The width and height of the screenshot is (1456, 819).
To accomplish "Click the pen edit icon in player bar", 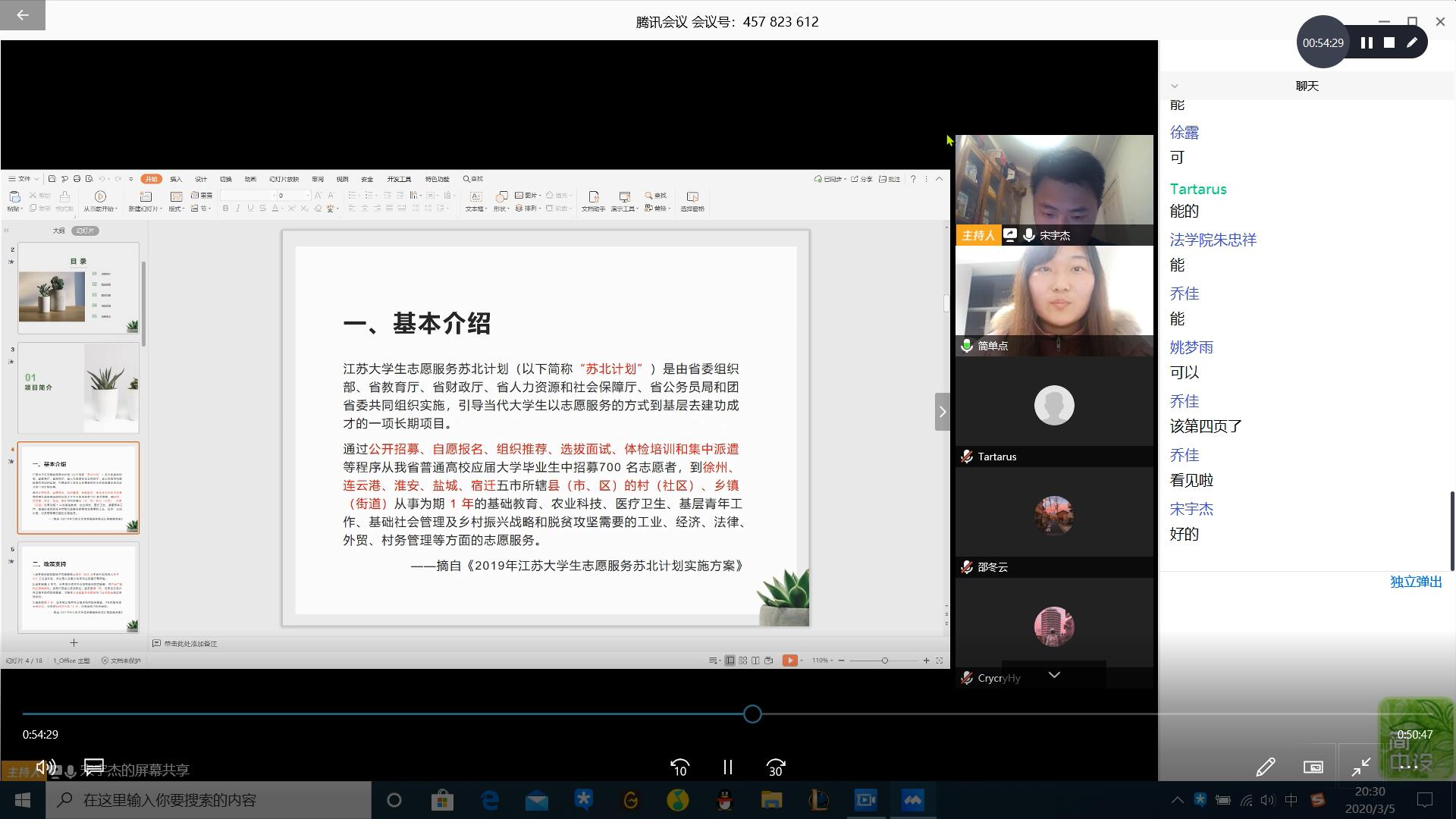I will 1265,767.
